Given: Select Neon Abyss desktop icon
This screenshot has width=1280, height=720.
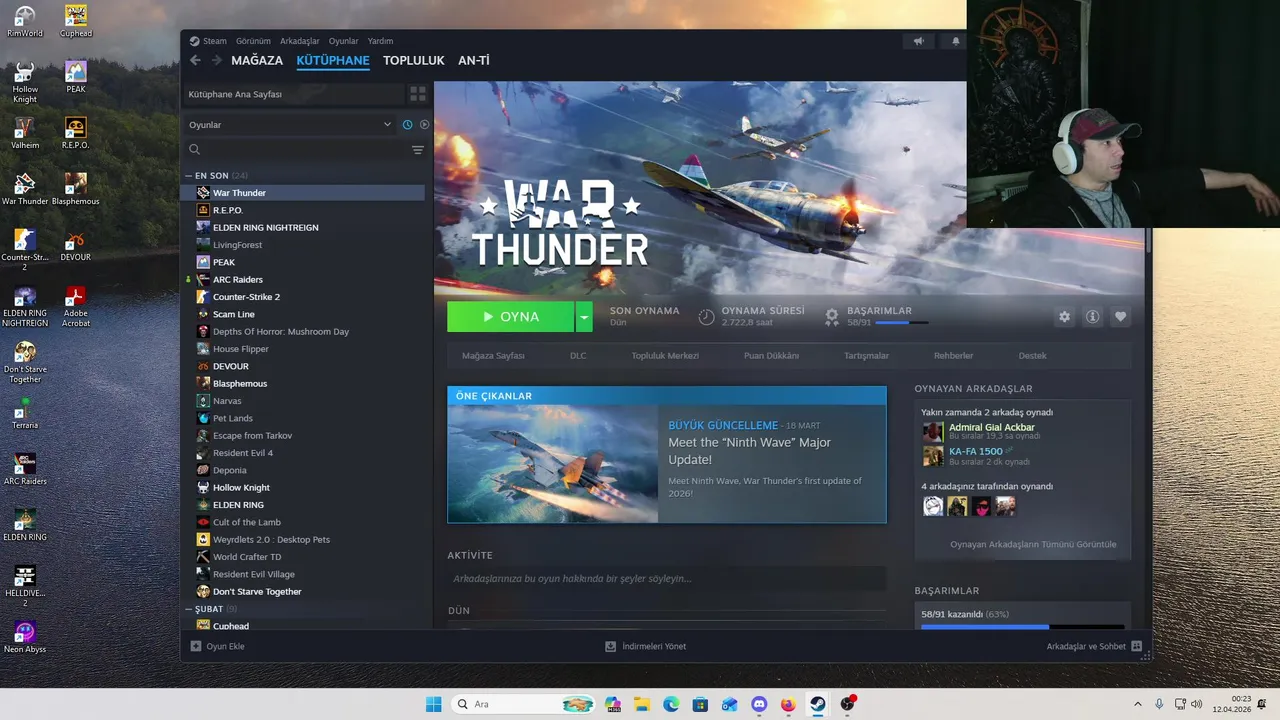Looking at the screenshot, I should 25,637.
